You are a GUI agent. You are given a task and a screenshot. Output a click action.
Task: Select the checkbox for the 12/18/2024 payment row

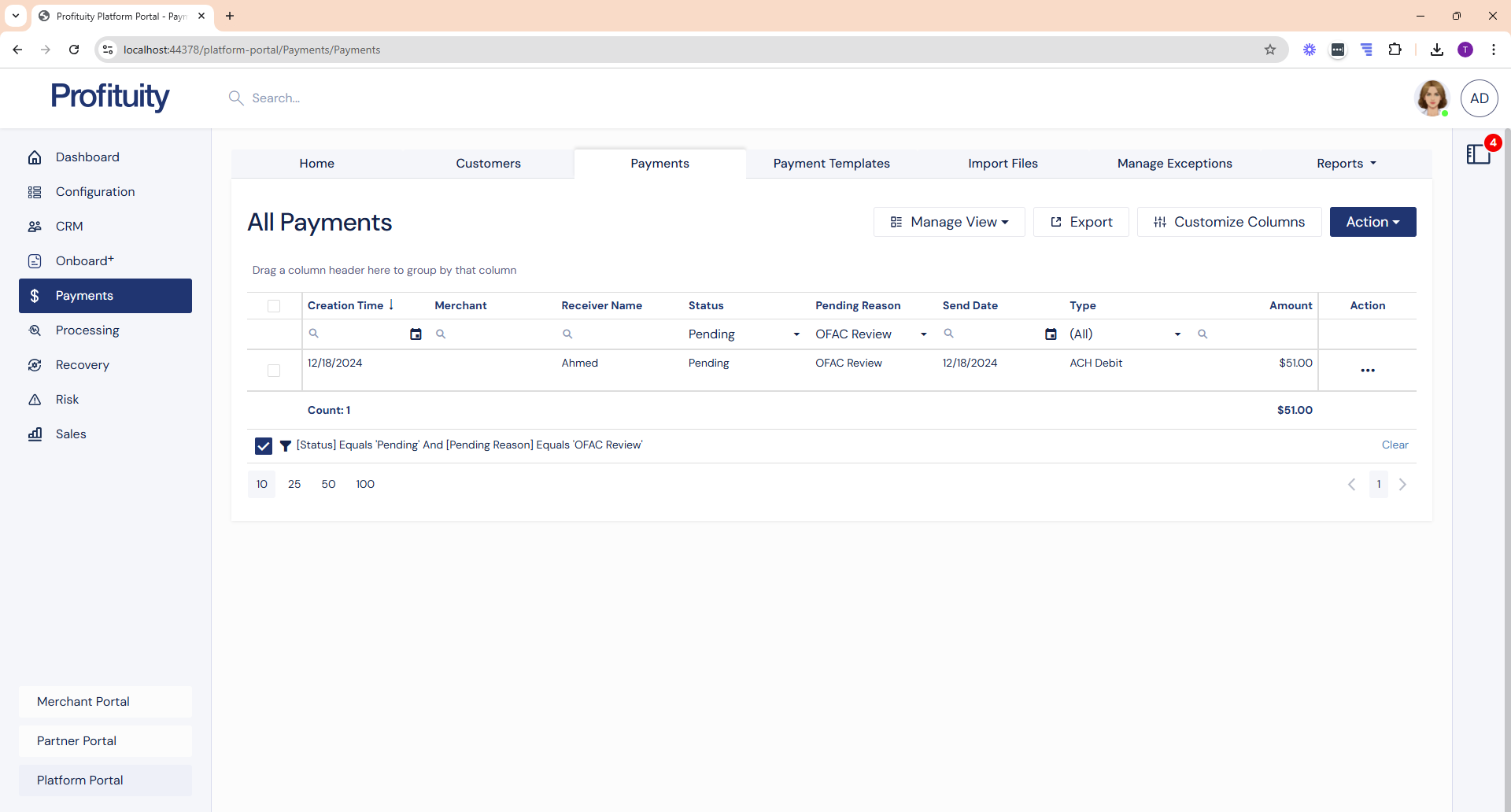click(x=274, y=371)
